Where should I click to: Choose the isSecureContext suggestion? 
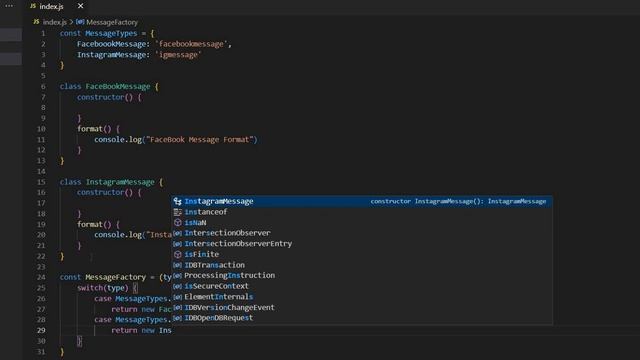pos(362,286)
